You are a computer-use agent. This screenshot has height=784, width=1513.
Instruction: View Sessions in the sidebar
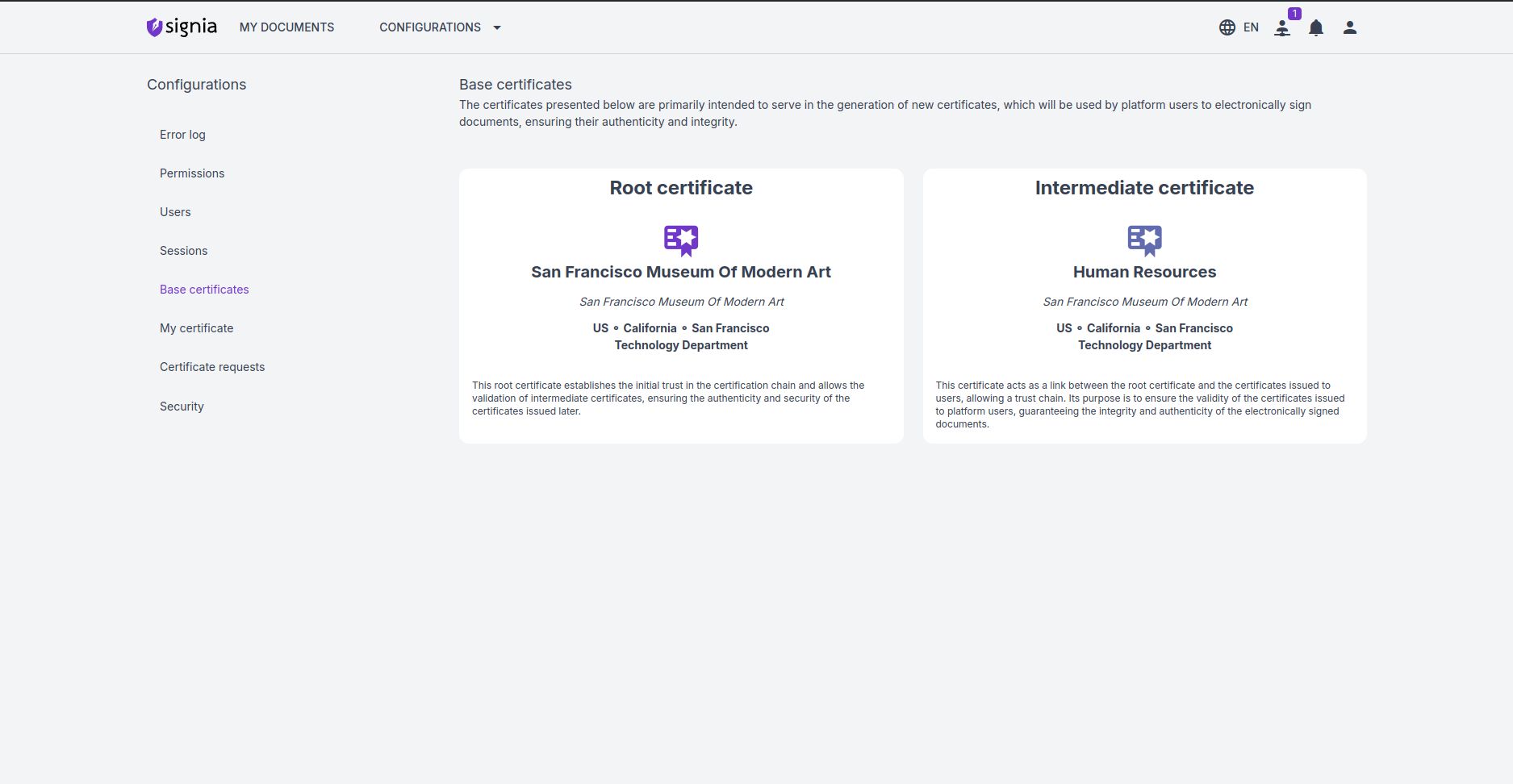point(183,251)
